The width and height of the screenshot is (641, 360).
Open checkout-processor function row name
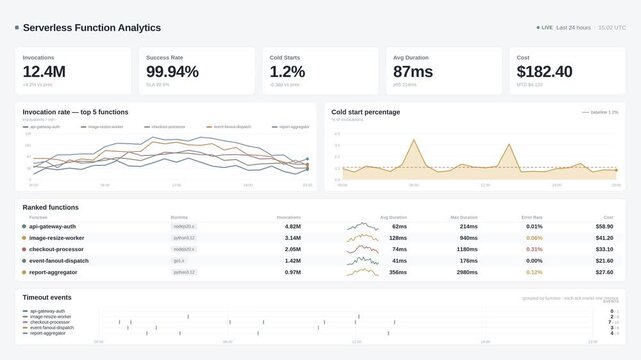[56, 249]
